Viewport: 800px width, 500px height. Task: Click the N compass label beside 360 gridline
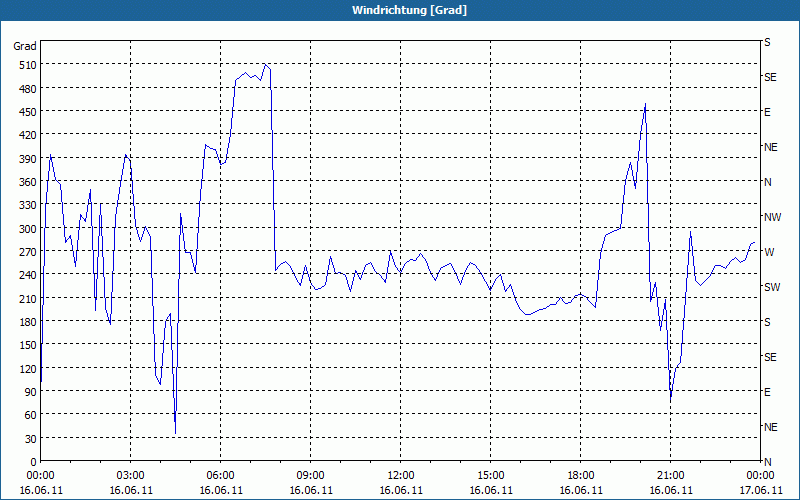pyautogui.click(x=767, y=182)
